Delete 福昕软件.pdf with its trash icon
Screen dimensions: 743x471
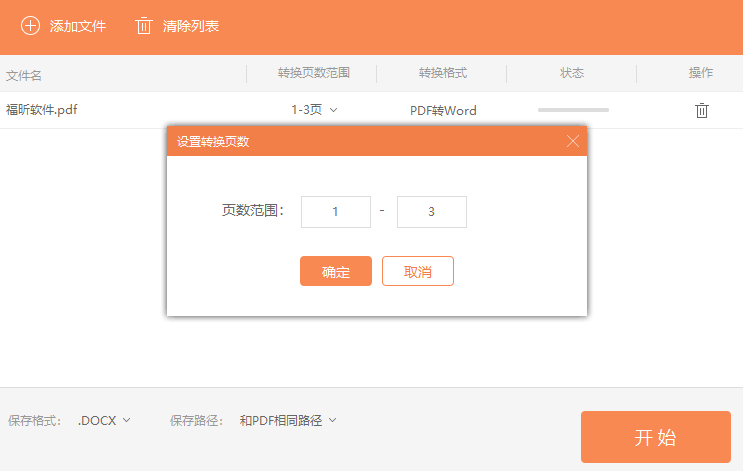pyautogui.click(x=702, y=110)
